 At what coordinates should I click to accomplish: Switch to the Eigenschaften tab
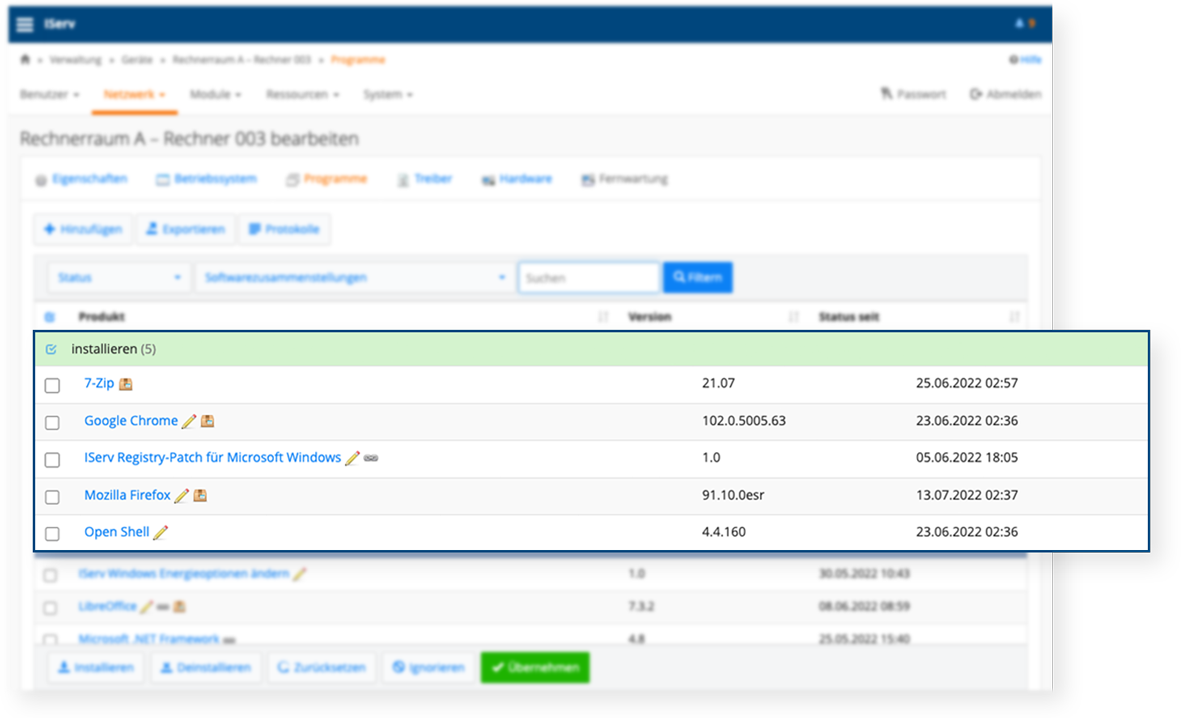[81, 179]
